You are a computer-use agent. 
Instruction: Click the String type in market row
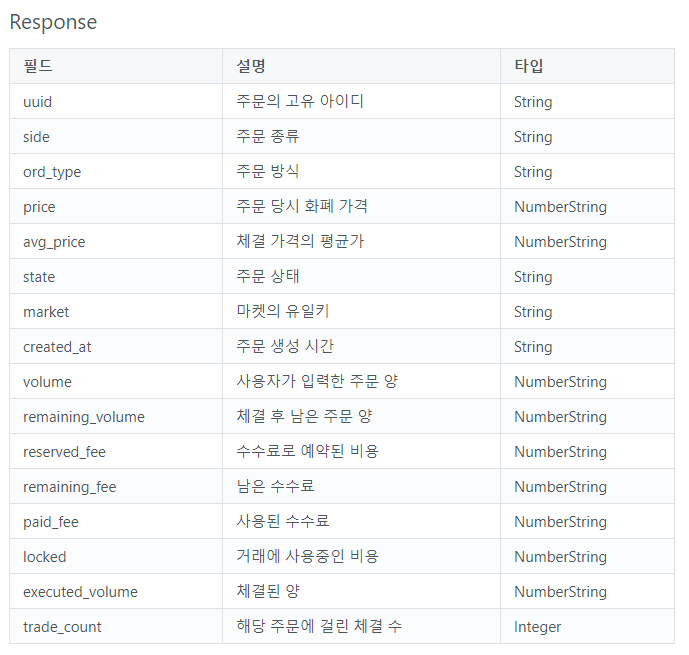pos(533,312)
